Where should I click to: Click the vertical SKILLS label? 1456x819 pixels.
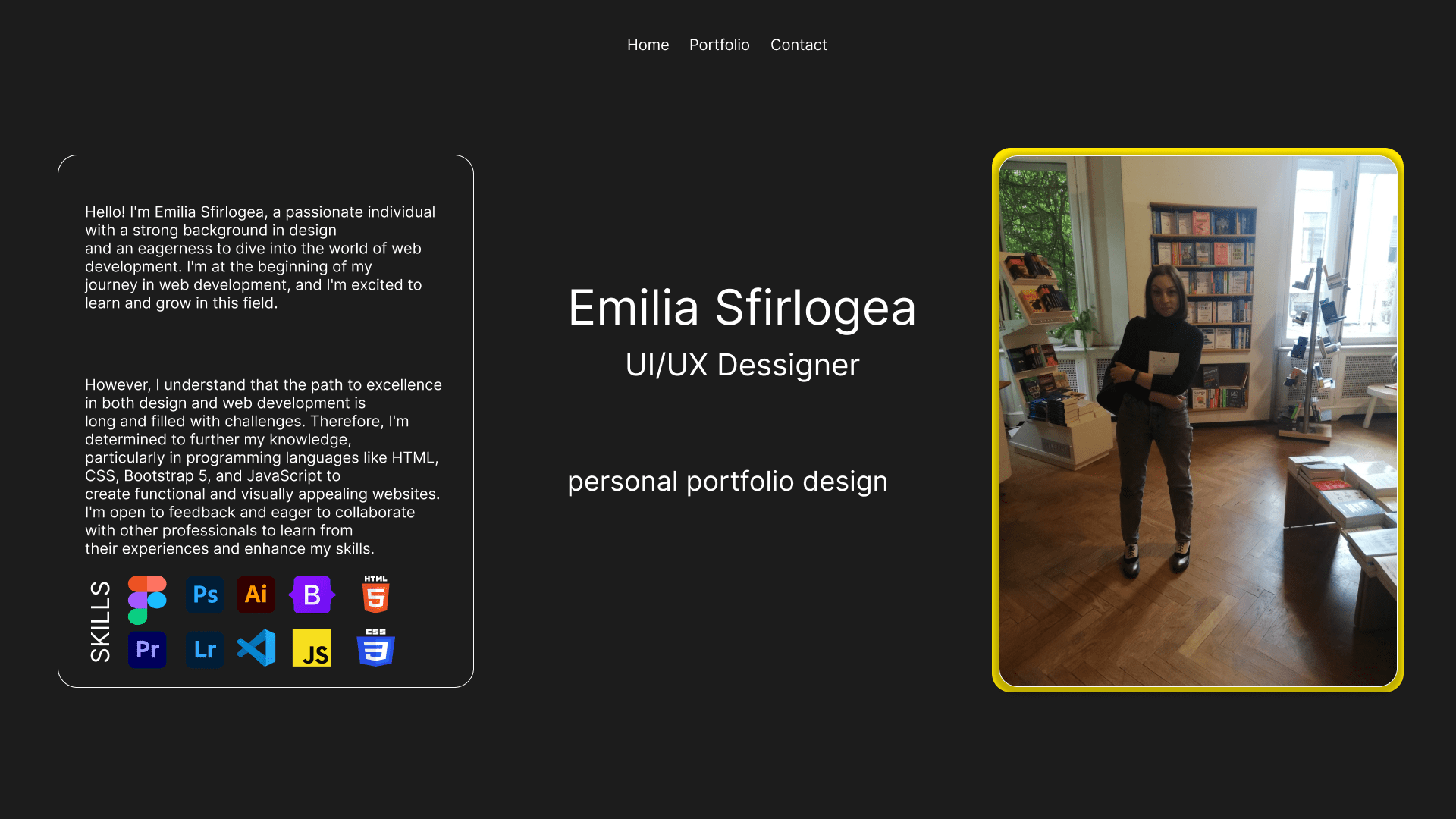[100, 622]
